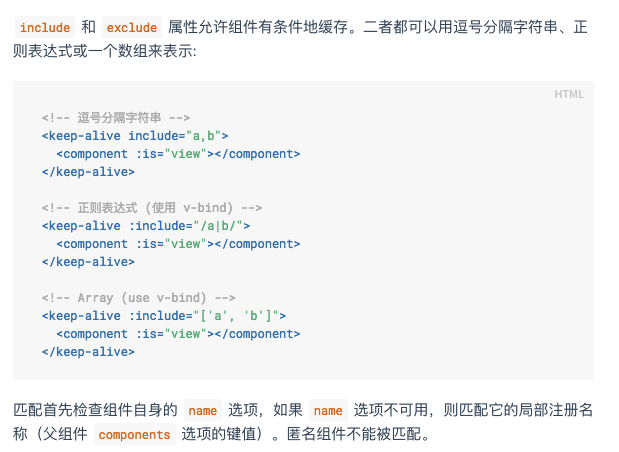Click the "正则表达式 (使用 v-bind)" comment
This screenshot has height=452, width=619.
click(152, 208)
